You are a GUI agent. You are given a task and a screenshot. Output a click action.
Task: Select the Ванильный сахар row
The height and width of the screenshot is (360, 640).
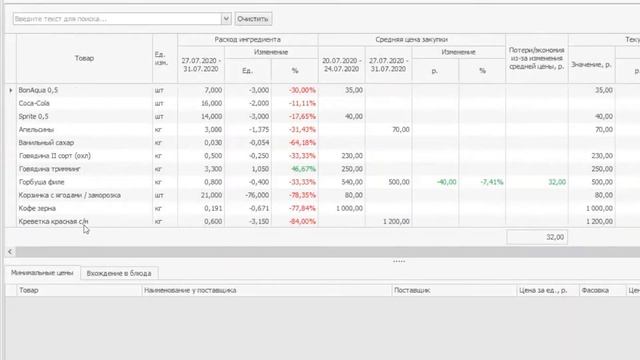(322, 142)
